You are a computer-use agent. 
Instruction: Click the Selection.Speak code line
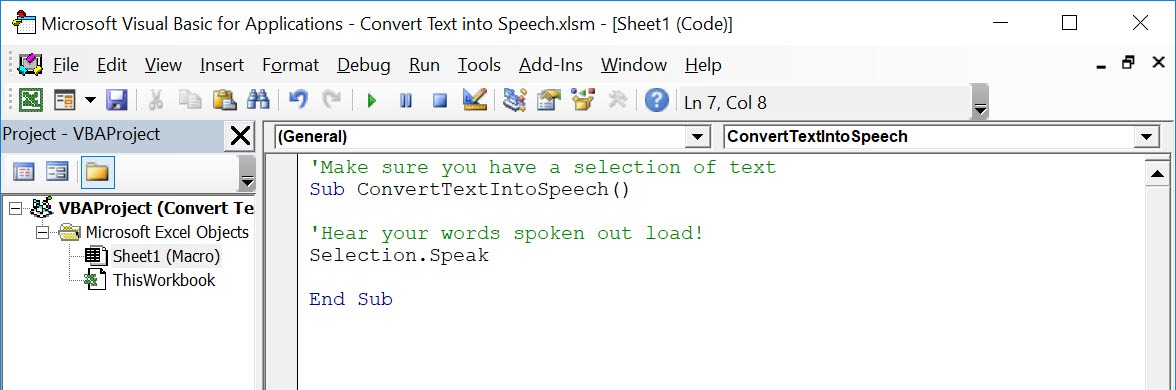click(x=399, y=255)
